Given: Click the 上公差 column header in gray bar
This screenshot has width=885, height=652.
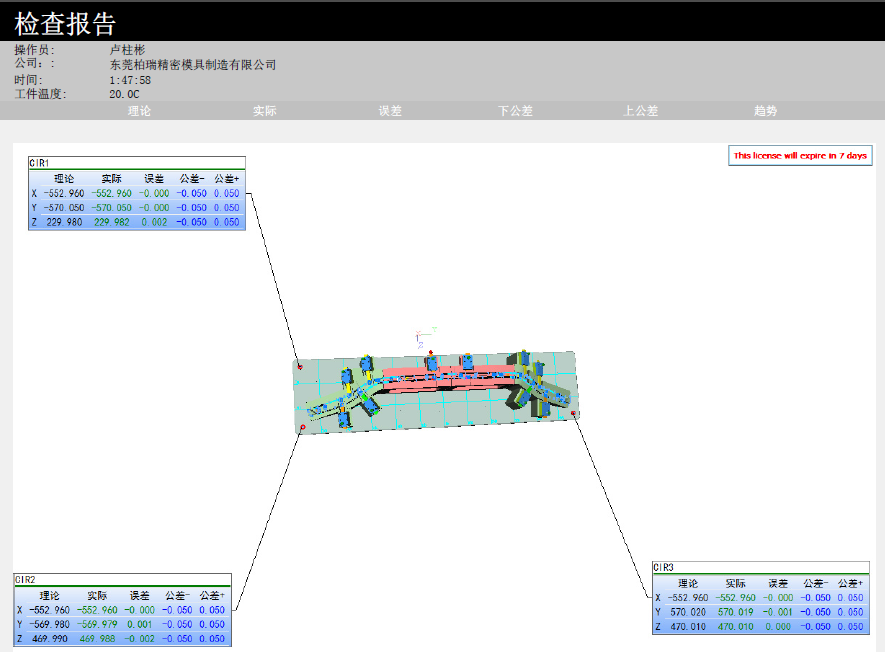Looking at the screenshot, I should (640, 111).
